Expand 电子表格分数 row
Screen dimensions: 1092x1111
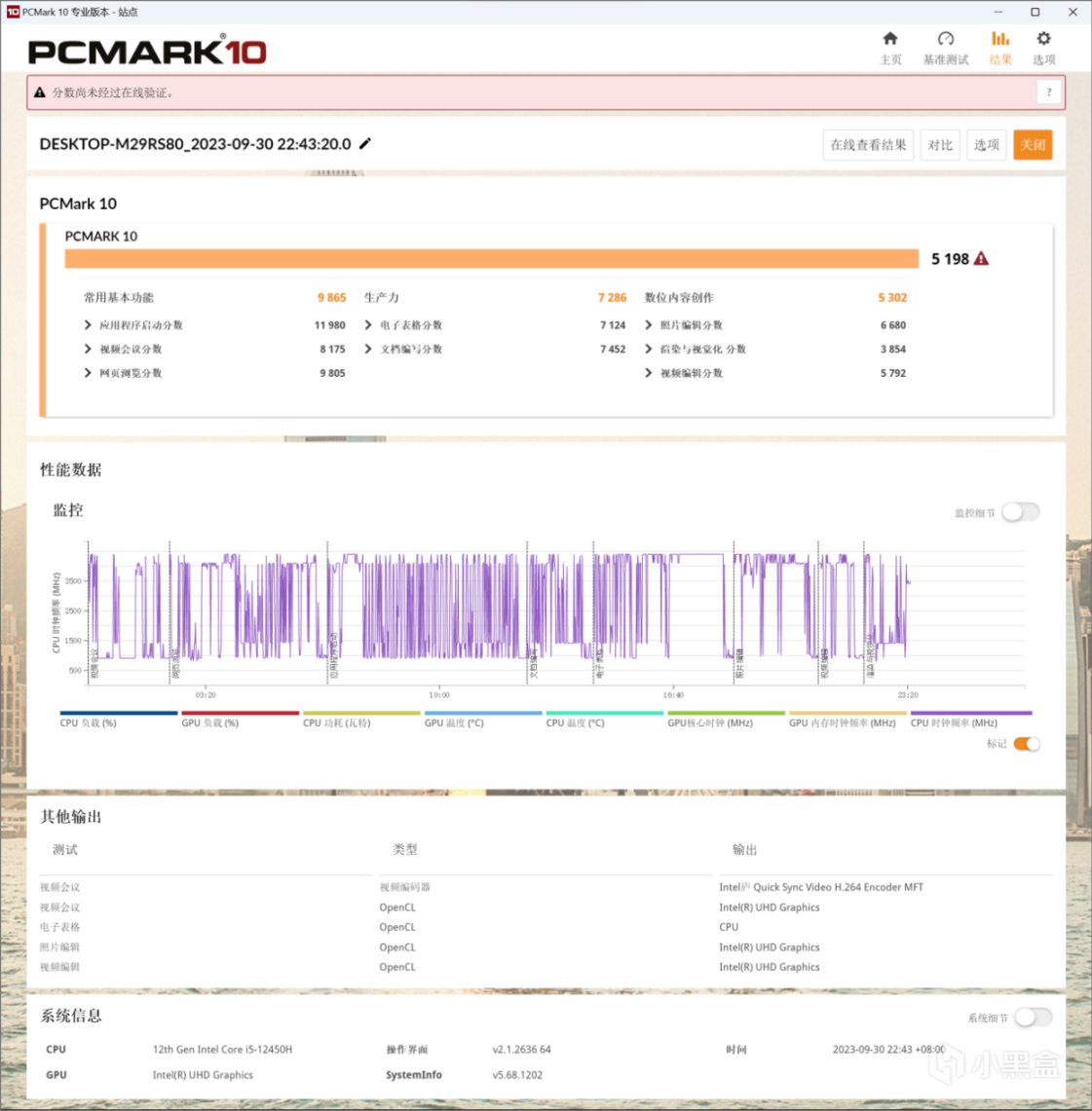(368, 324)
